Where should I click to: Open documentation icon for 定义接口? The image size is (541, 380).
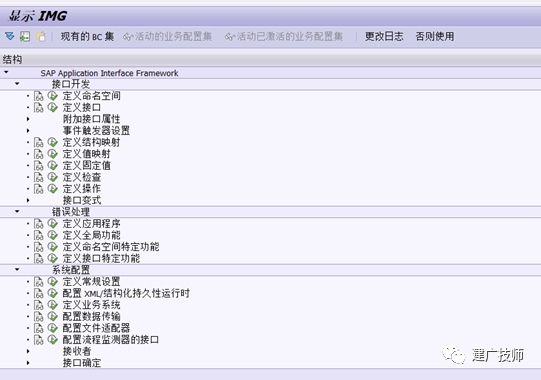[39, 108]
